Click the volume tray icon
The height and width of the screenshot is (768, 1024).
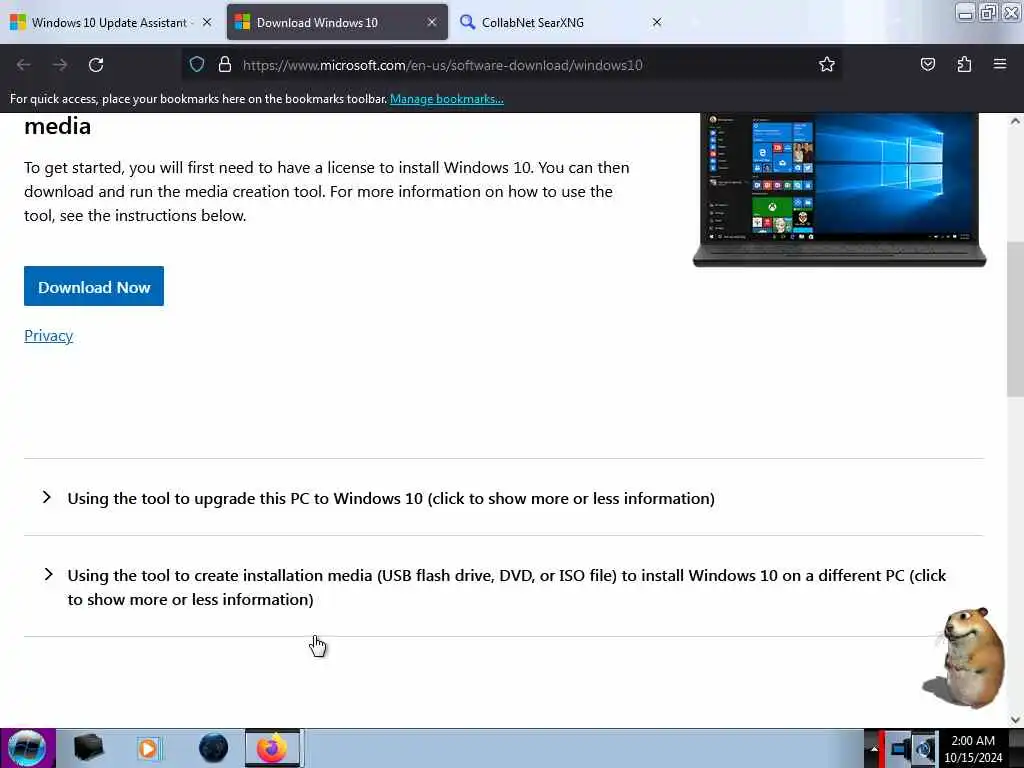[x=924, y=749]
